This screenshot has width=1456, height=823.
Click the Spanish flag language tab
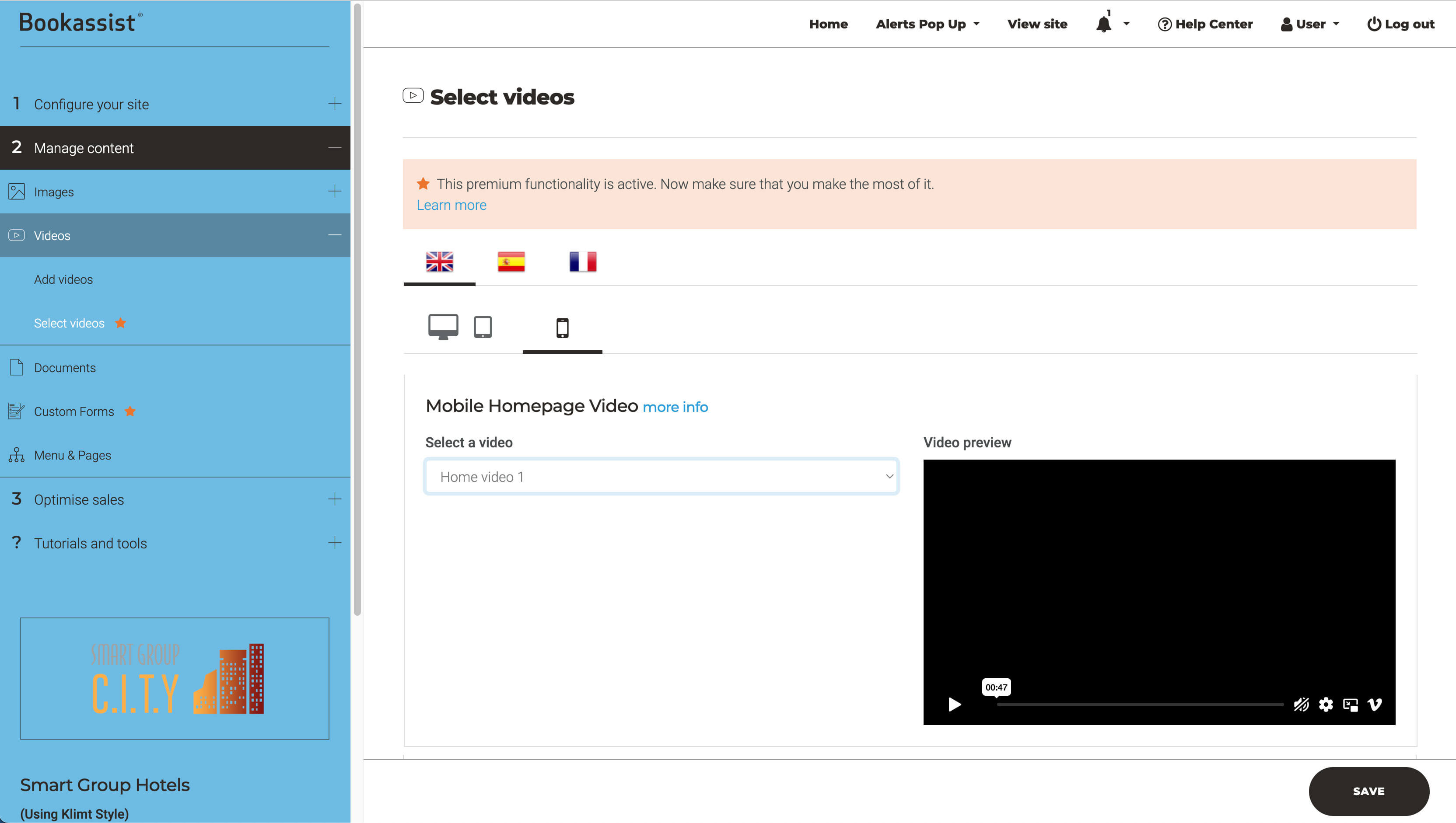(511, 262)
